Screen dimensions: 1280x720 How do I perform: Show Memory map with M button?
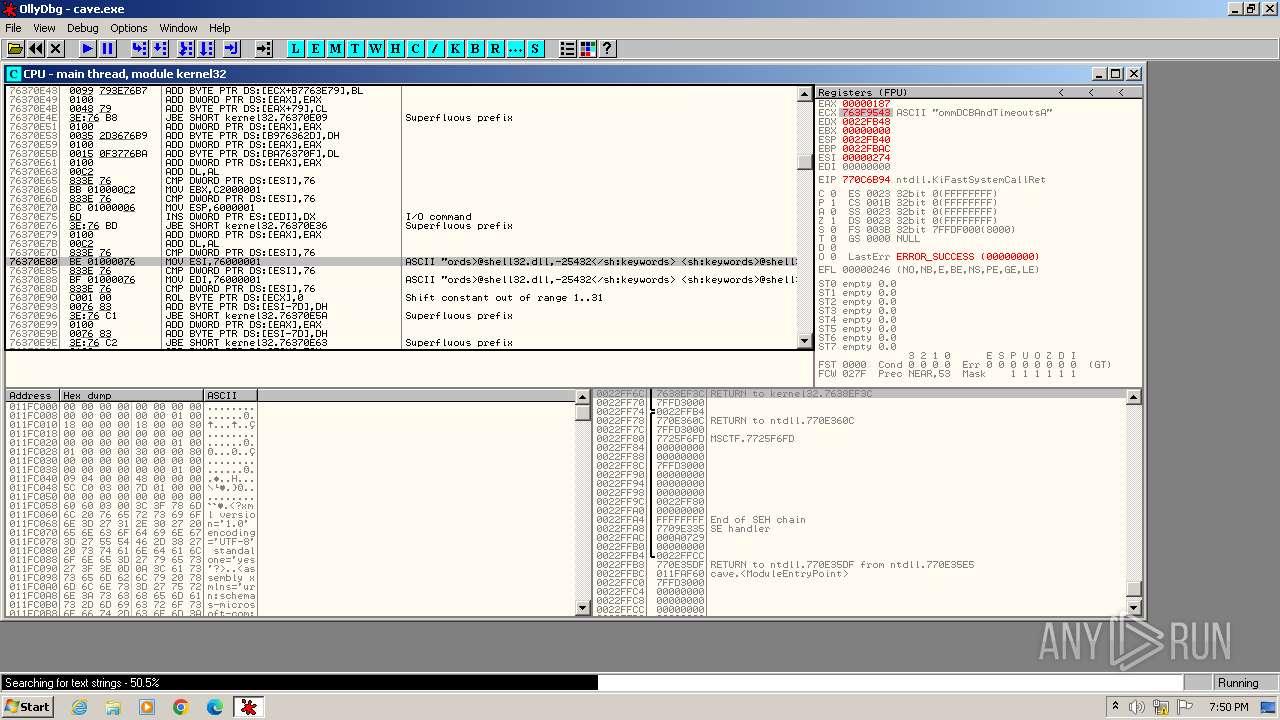pyautogui.click(x=336, y=48)
